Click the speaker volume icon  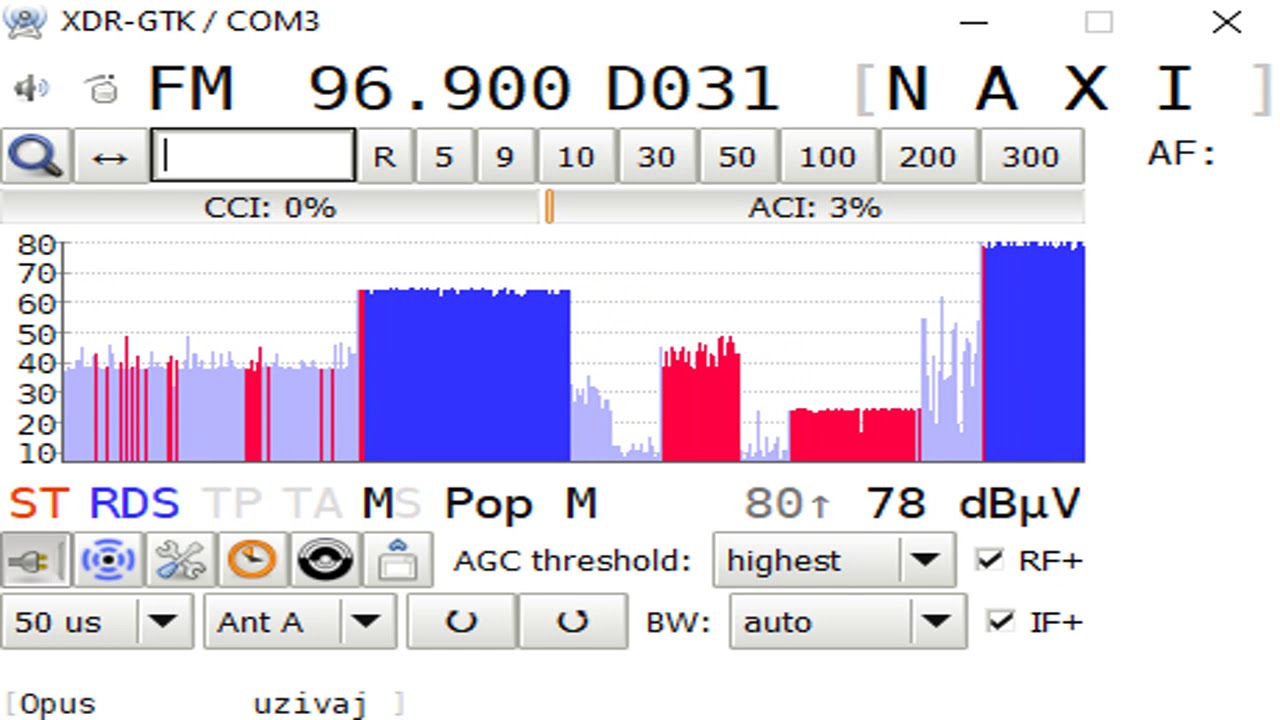[x=31, y=89]
